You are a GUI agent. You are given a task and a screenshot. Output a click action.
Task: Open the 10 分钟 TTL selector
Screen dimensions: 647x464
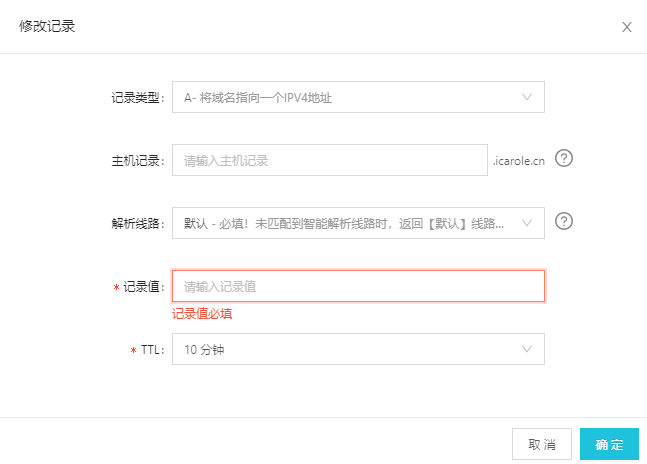click(358, 349)
